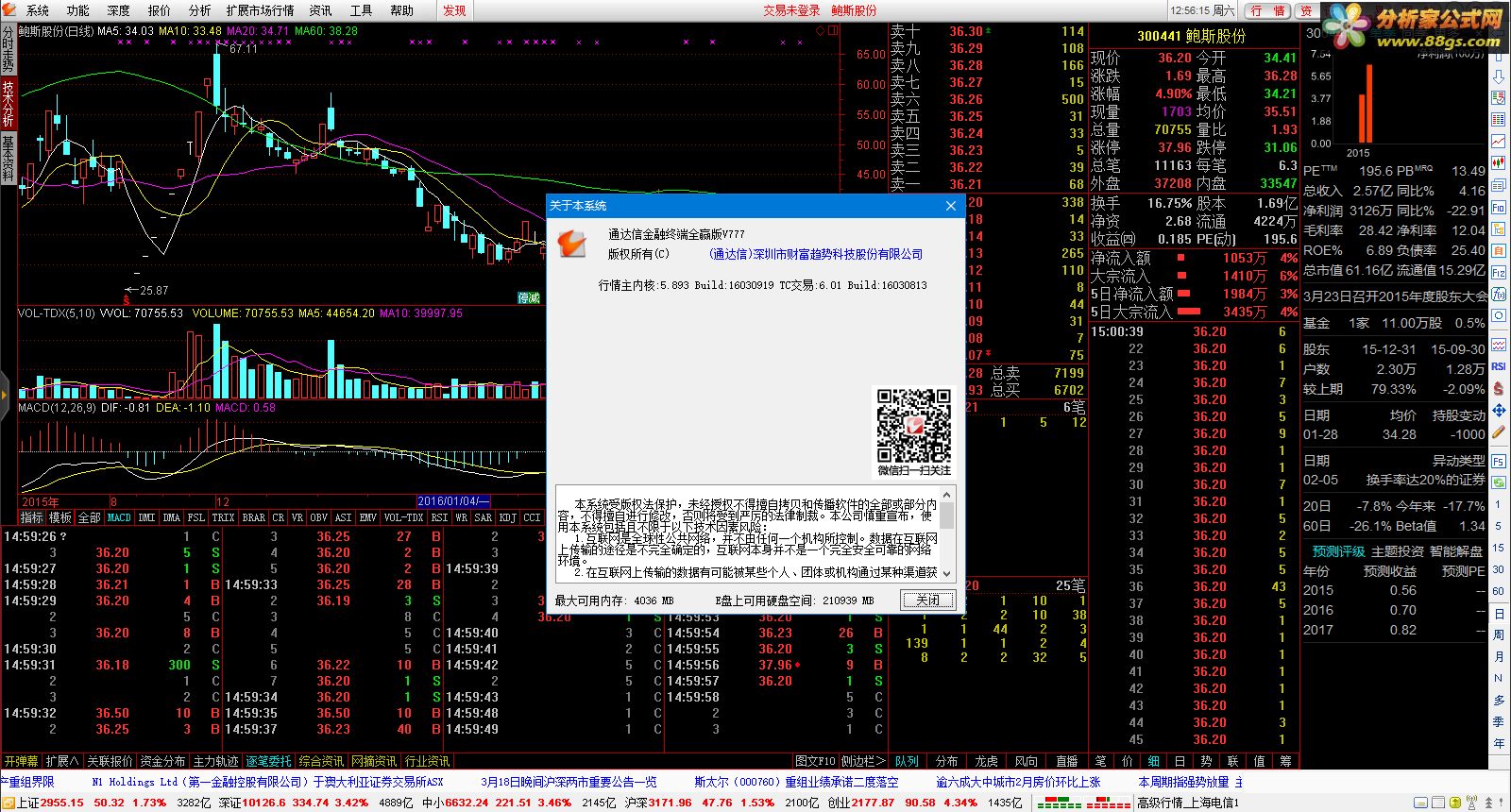
Task: Expand the 侧边栏> sidebar toggle
Action: coord(864,761)
